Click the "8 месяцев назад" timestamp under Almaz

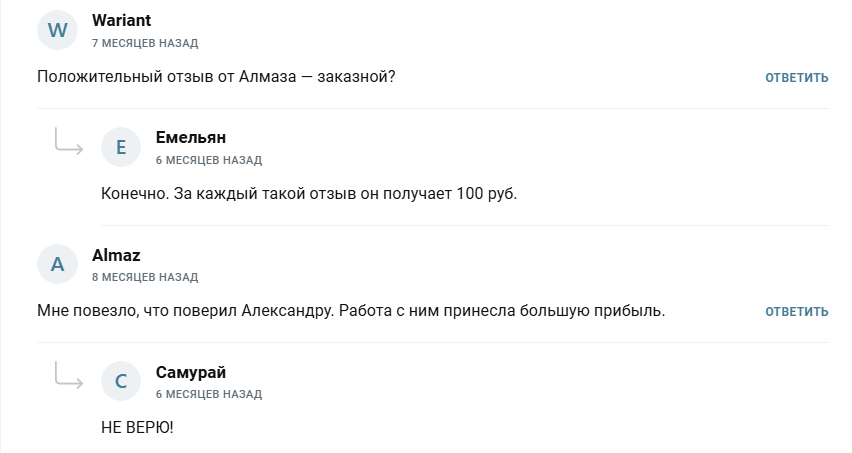[145, 277]
